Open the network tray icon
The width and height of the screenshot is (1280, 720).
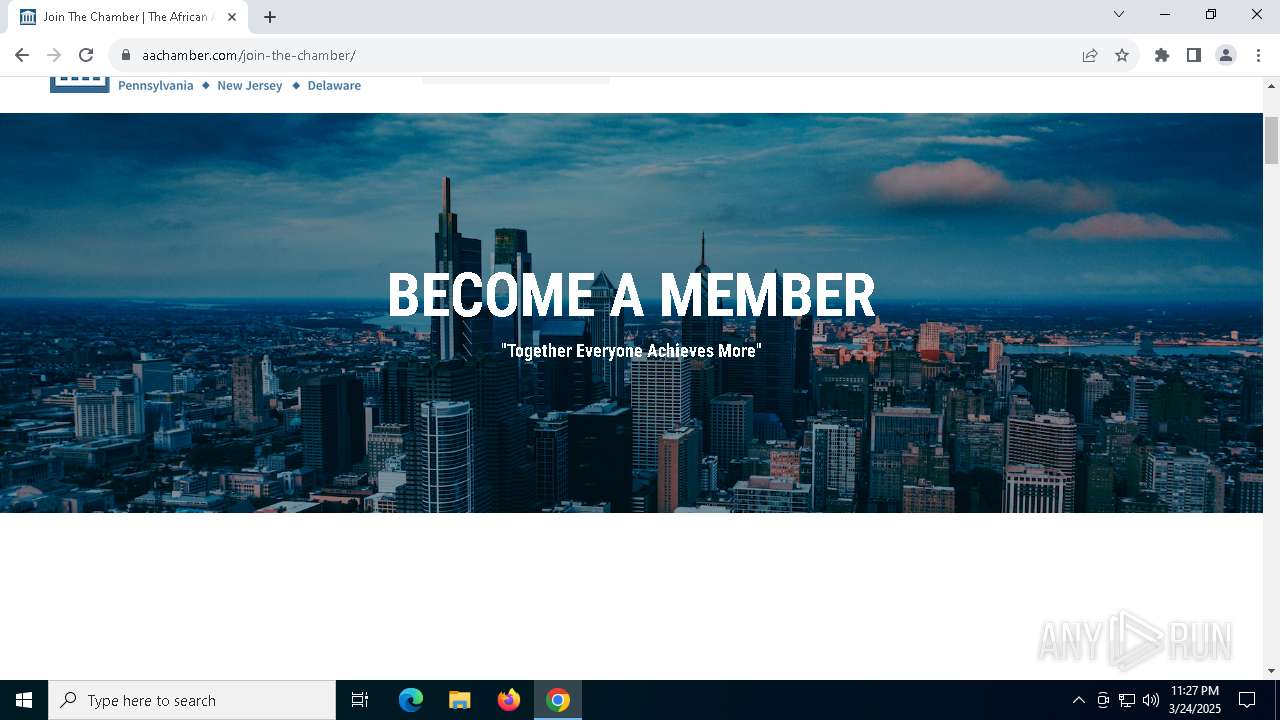1127,700
